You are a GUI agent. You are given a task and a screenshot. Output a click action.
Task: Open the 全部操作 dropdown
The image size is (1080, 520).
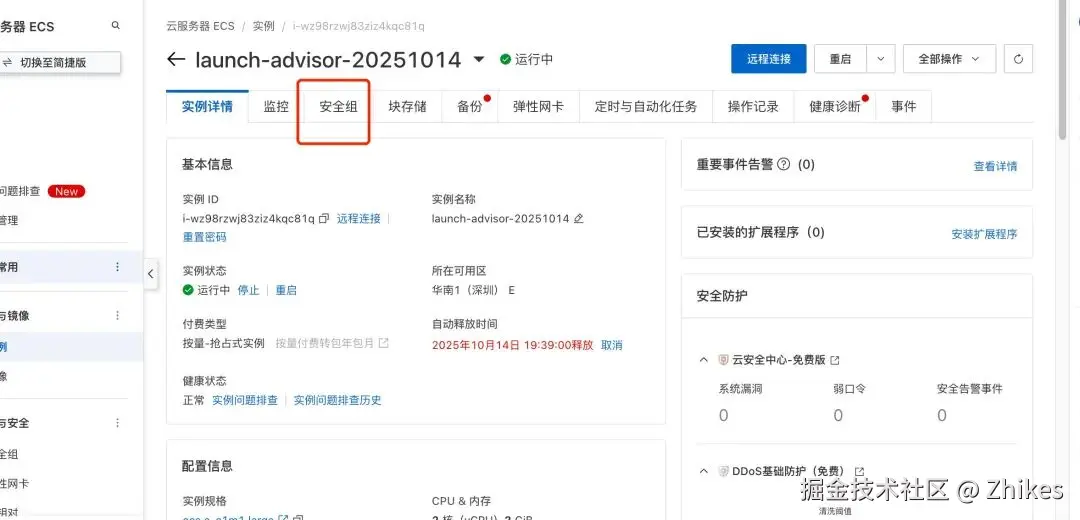pos(949,59)
